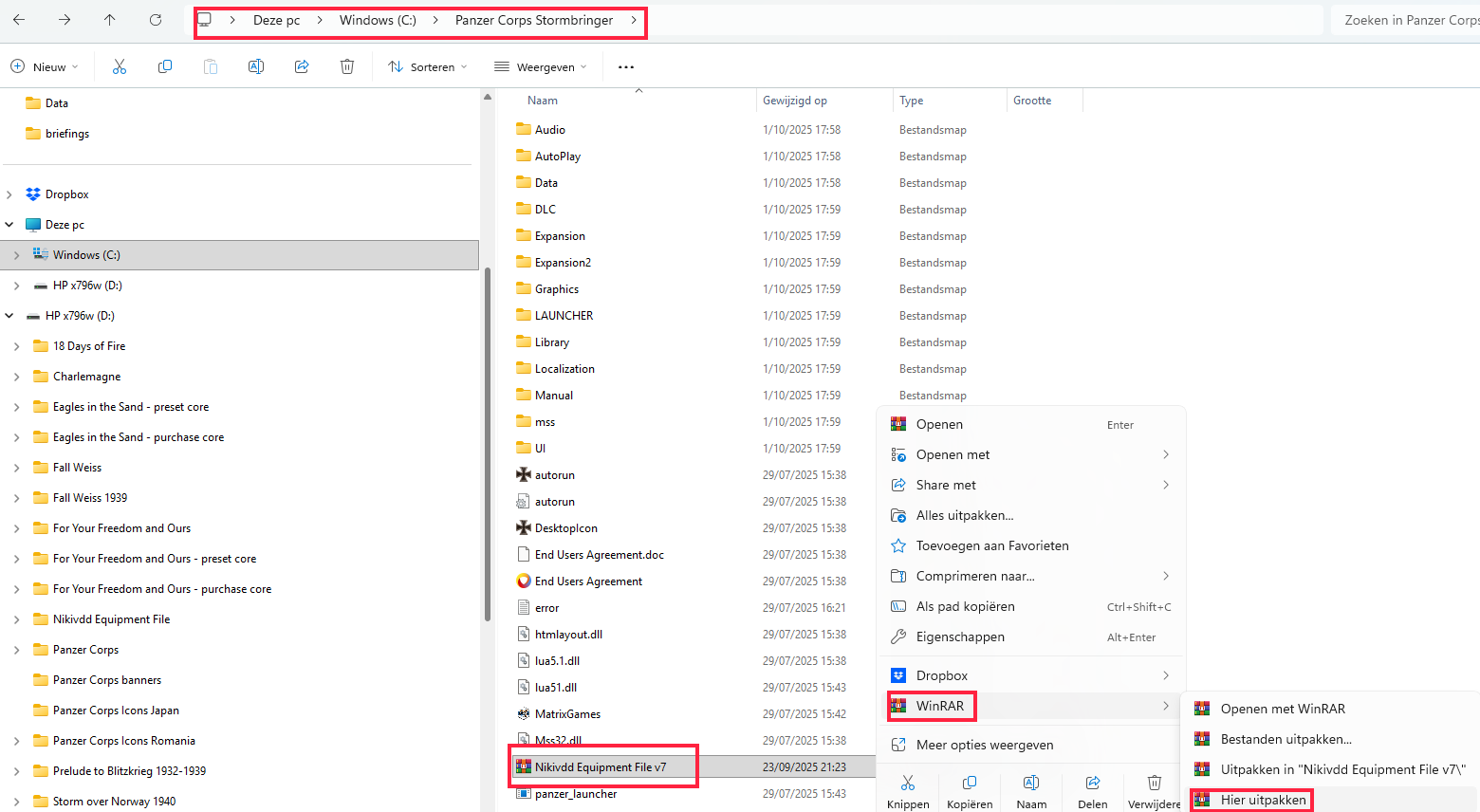Open the Sorteren dropdown
1480x812 pixels.
click(x=428, y=67)
